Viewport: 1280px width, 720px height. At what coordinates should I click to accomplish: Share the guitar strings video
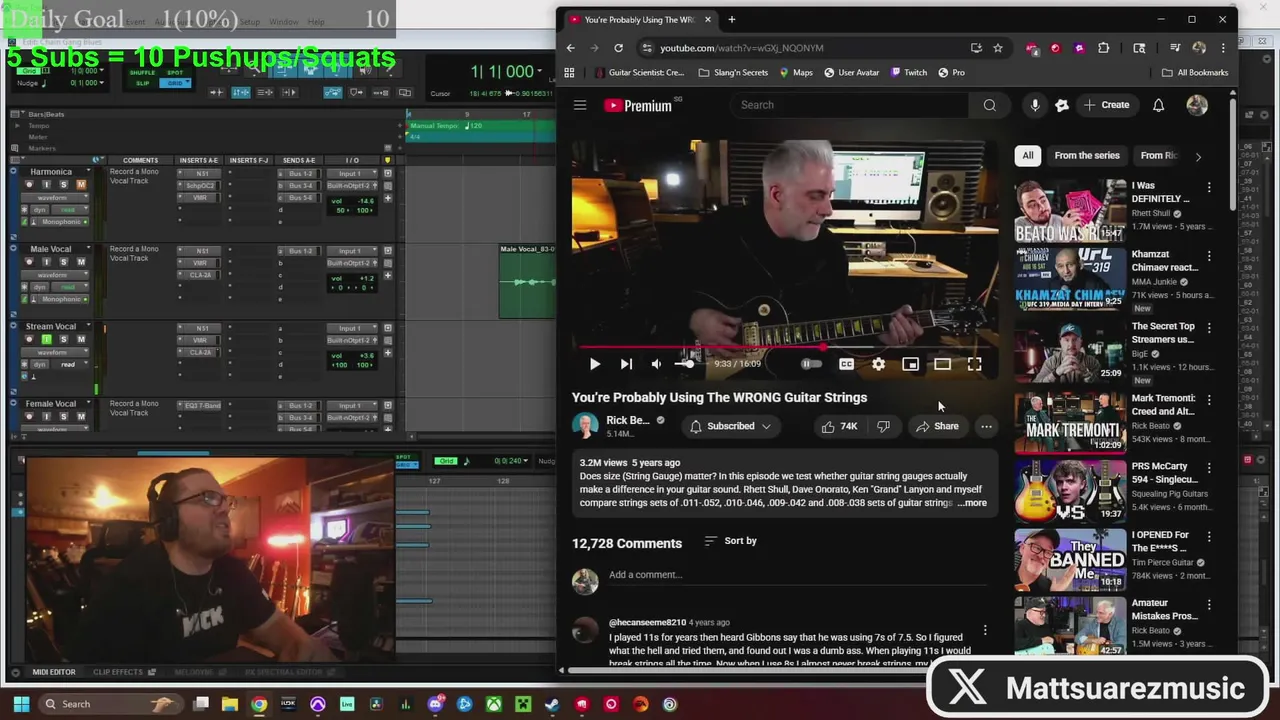[937, 426]
